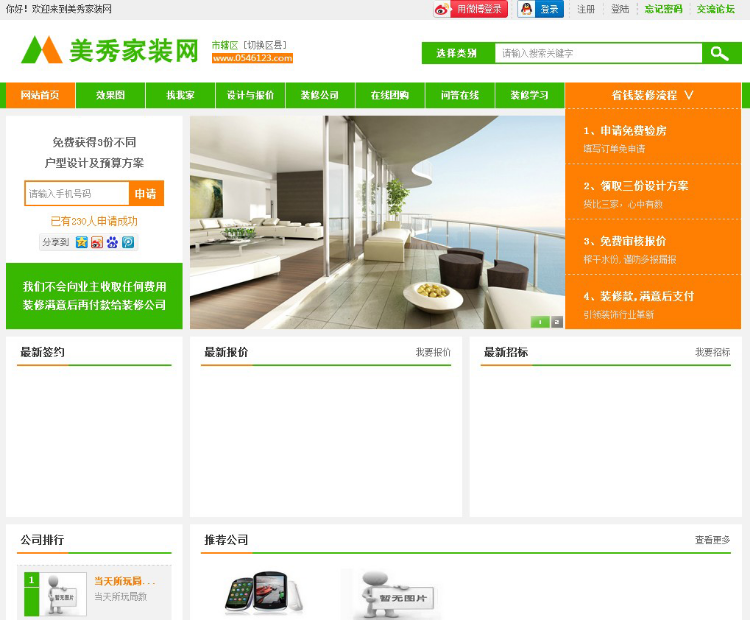Click 切换区县 to switch district

point(265,45)
